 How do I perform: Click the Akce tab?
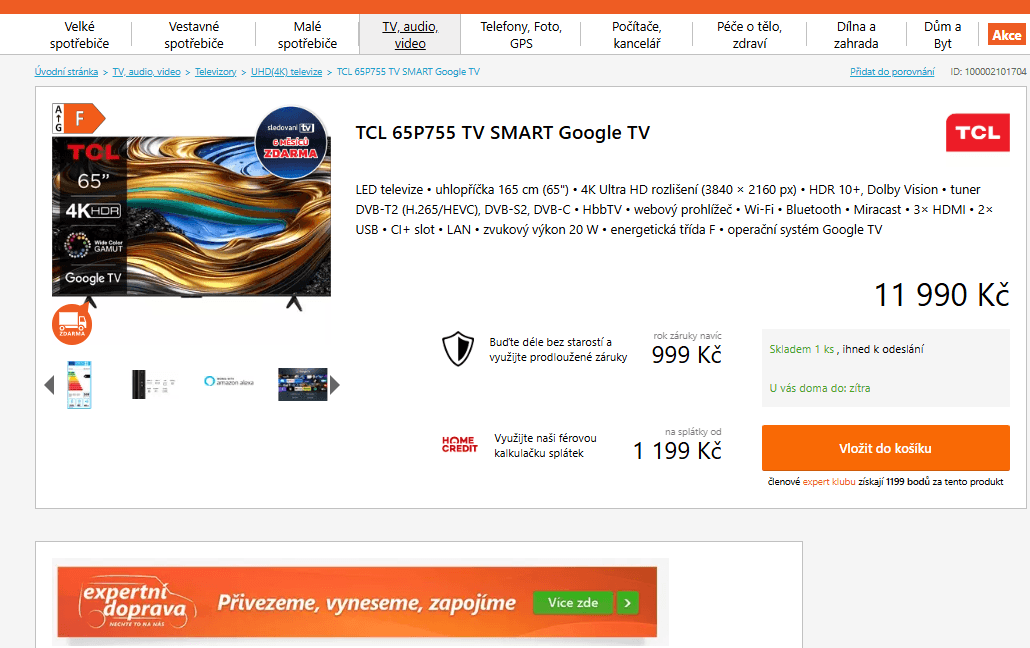[x=1006, y=35]
